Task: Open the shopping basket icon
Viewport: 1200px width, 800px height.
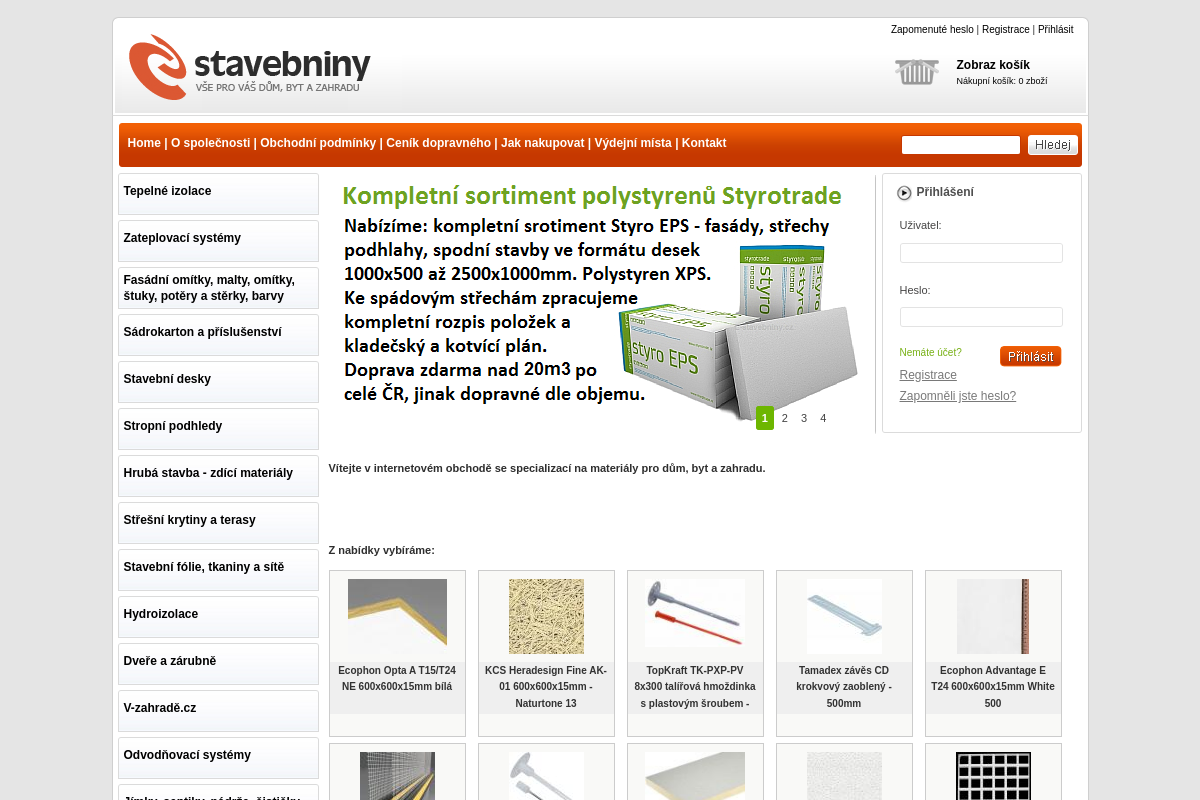Action: point(916,72)
